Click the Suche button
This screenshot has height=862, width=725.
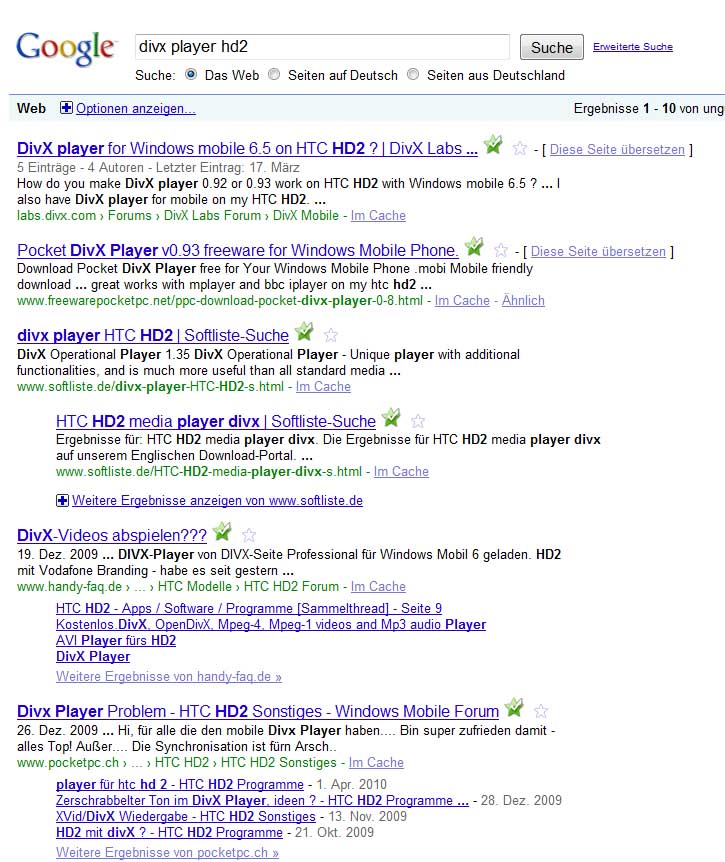pyautogui.click(x=552, y=47)
